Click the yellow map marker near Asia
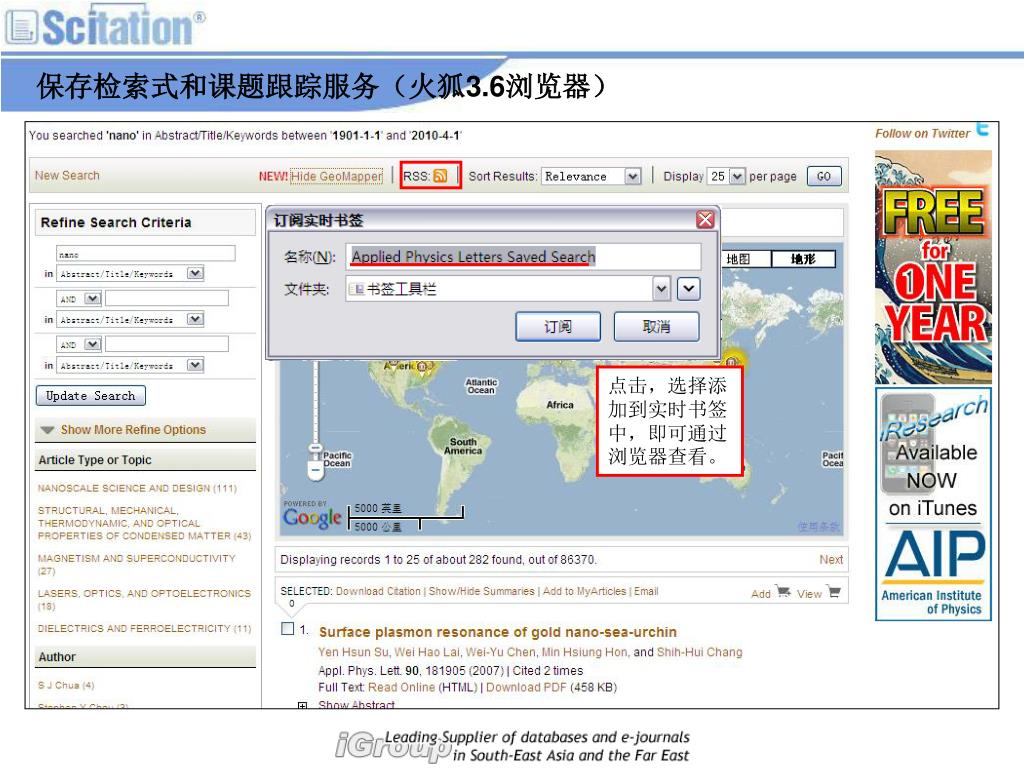1024x768 pixels. pos(732,360)
